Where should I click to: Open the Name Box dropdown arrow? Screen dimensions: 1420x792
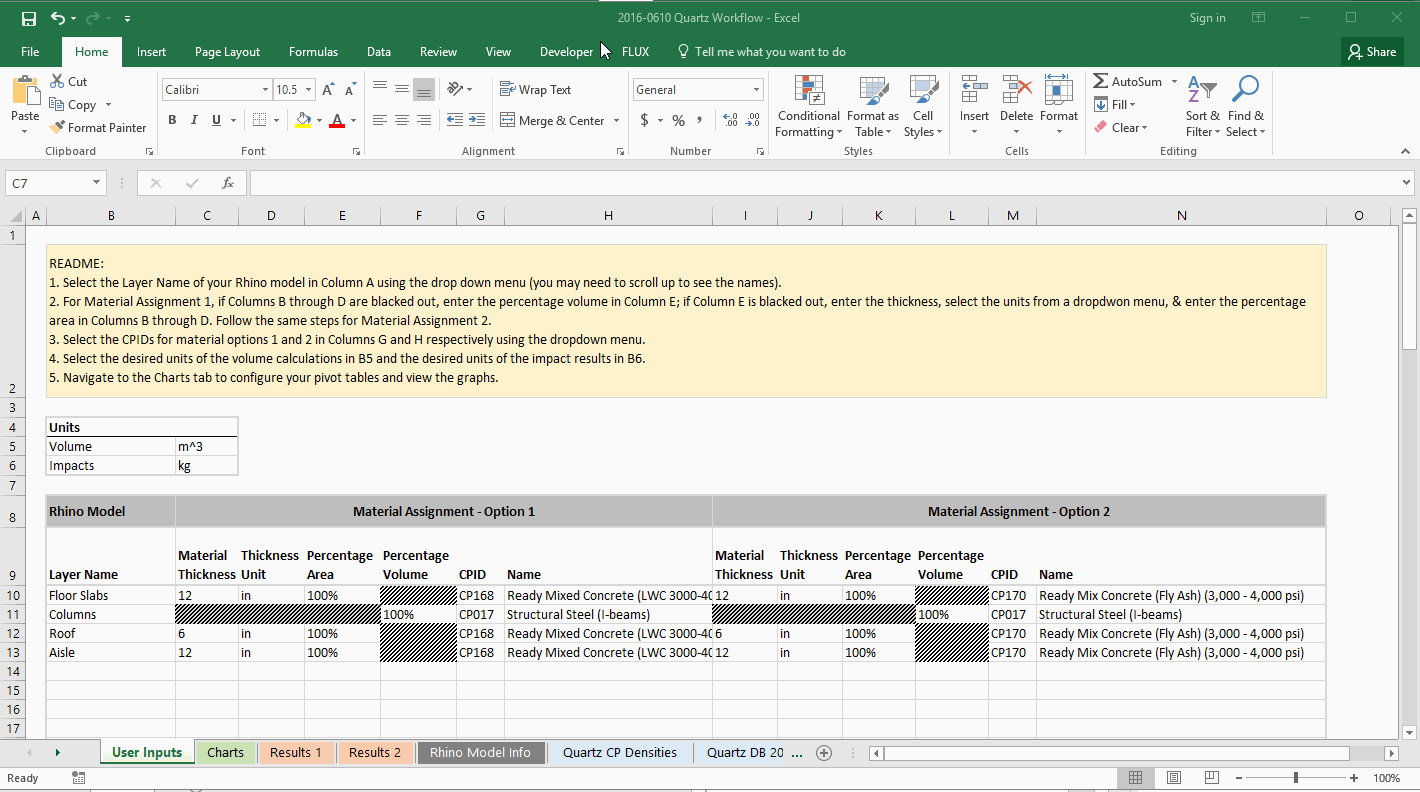coord(97,183)
